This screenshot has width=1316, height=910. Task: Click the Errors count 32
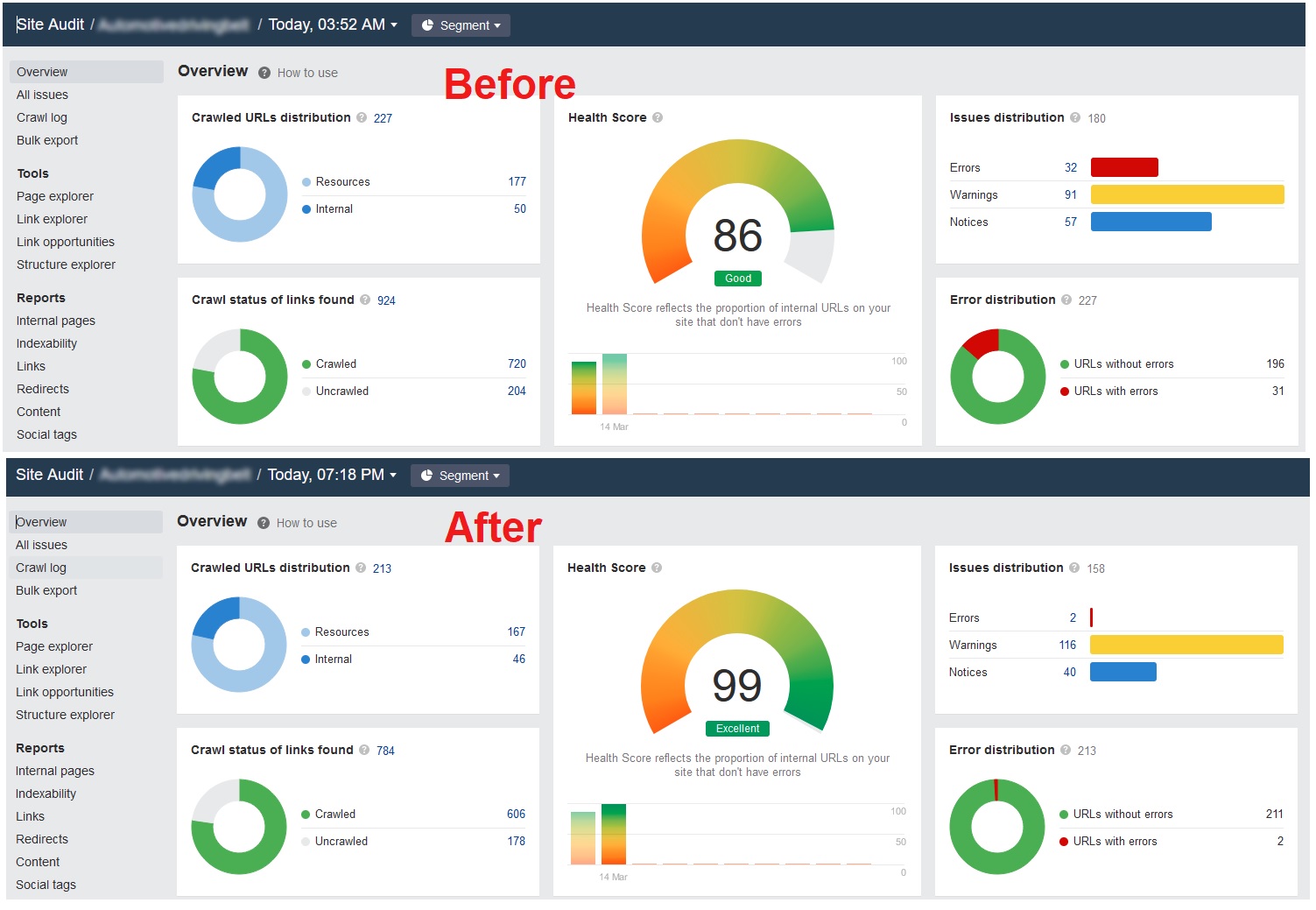click(1071, 167)
